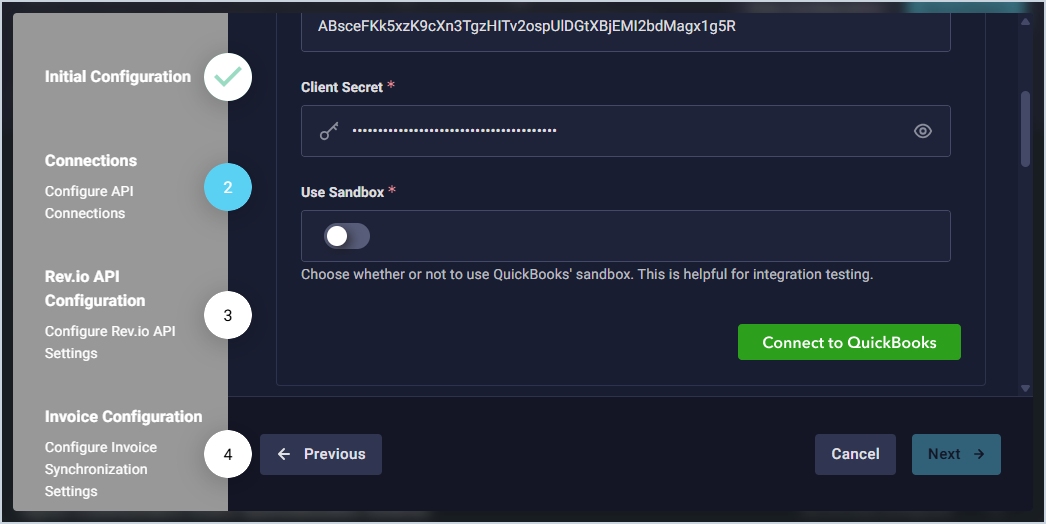Select step 4 circle for Invoice Configuration
The width and height of the screenshot is (1046, 524).
click(228, 454)
